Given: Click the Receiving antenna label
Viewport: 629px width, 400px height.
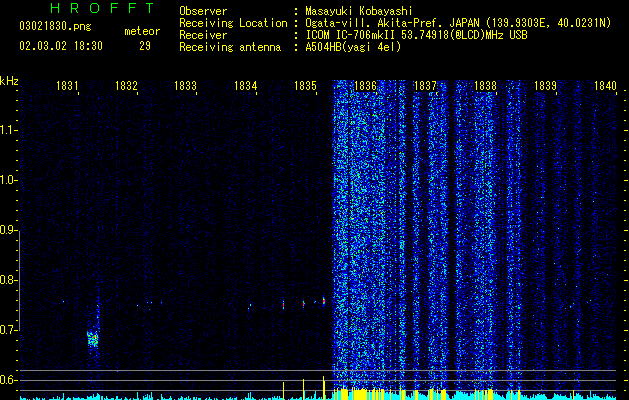Looking at the screenshot, I should [x=230, y=47].
